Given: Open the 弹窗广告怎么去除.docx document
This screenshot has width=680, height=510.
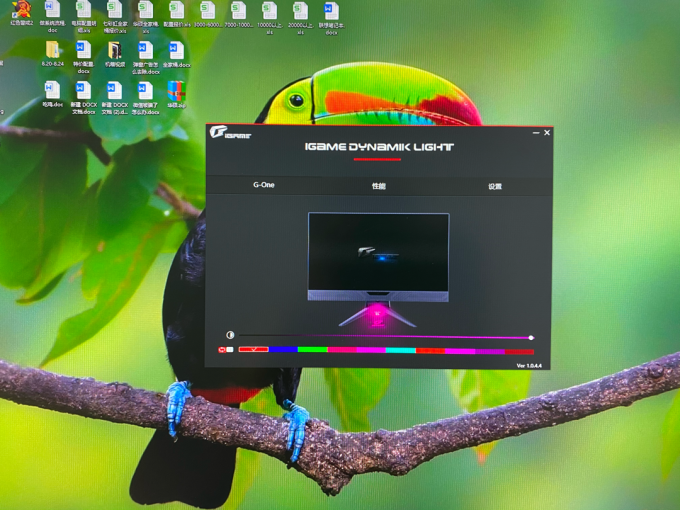Looking at the screenshot, I should [145, 58].
